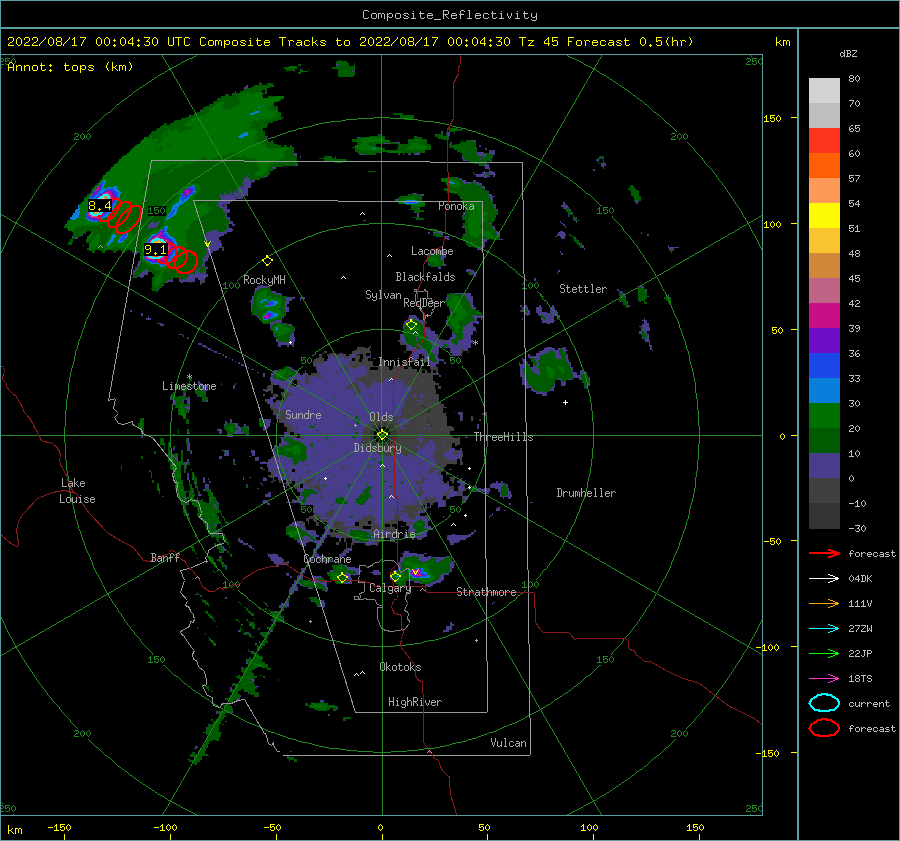
Task: Click the Airdrie city label
Action: coord(394,534)
